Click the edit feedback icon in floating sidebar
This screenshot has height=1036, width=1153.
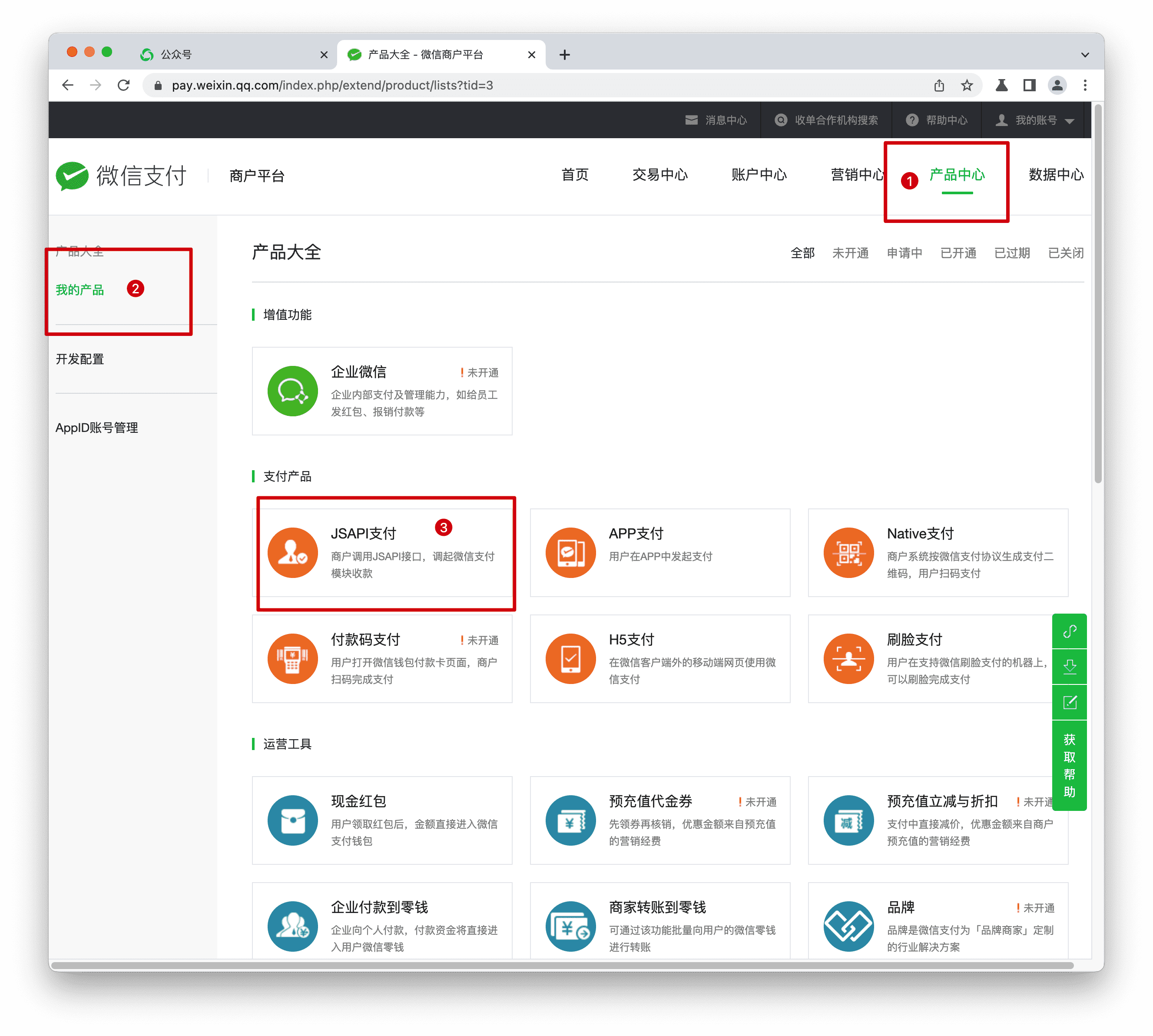point(1069,702)
